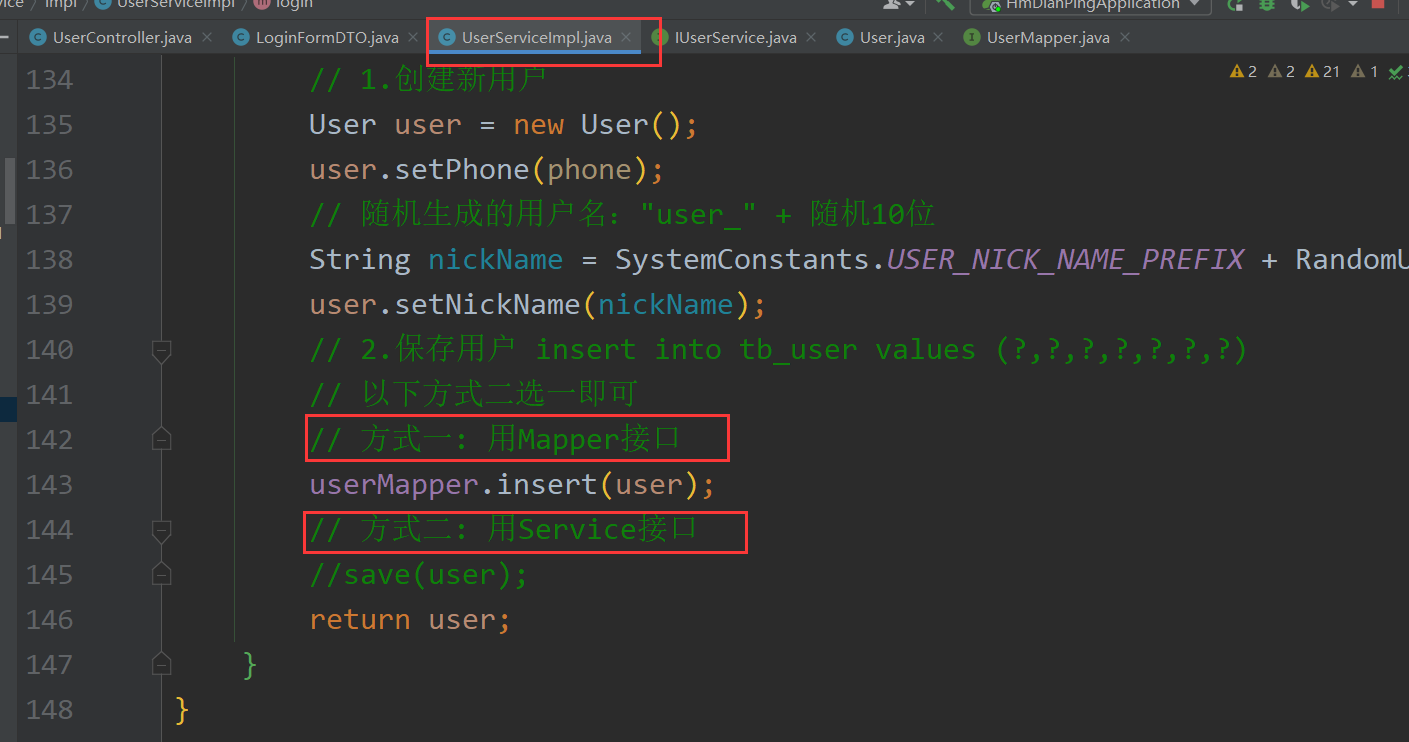Screen dimensions: 1409x742
Task: Click the comment '1.创建新用户'
Action: [x=428, y=80]
